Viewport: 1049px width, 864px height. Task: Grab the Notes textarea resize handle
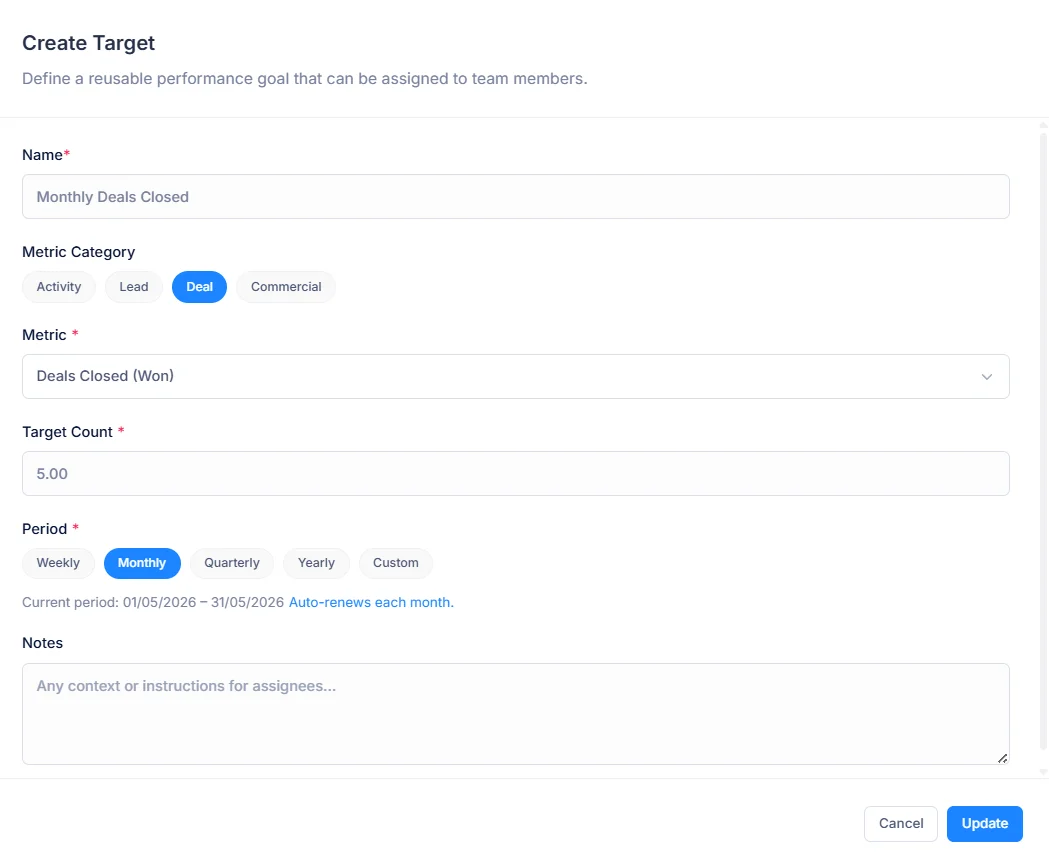click(1002, 758)
